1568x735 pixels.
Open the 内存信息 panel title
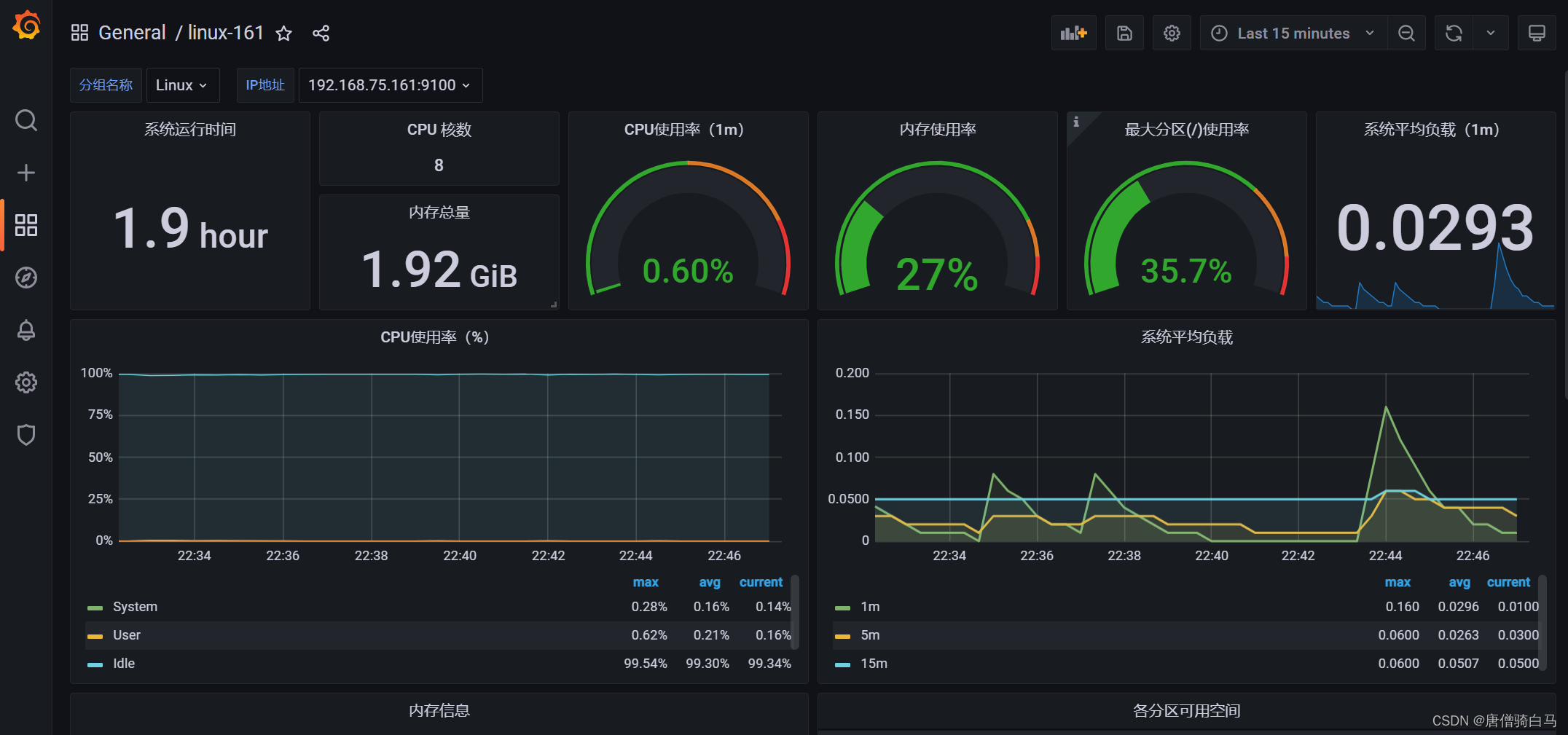coord(439,711)
